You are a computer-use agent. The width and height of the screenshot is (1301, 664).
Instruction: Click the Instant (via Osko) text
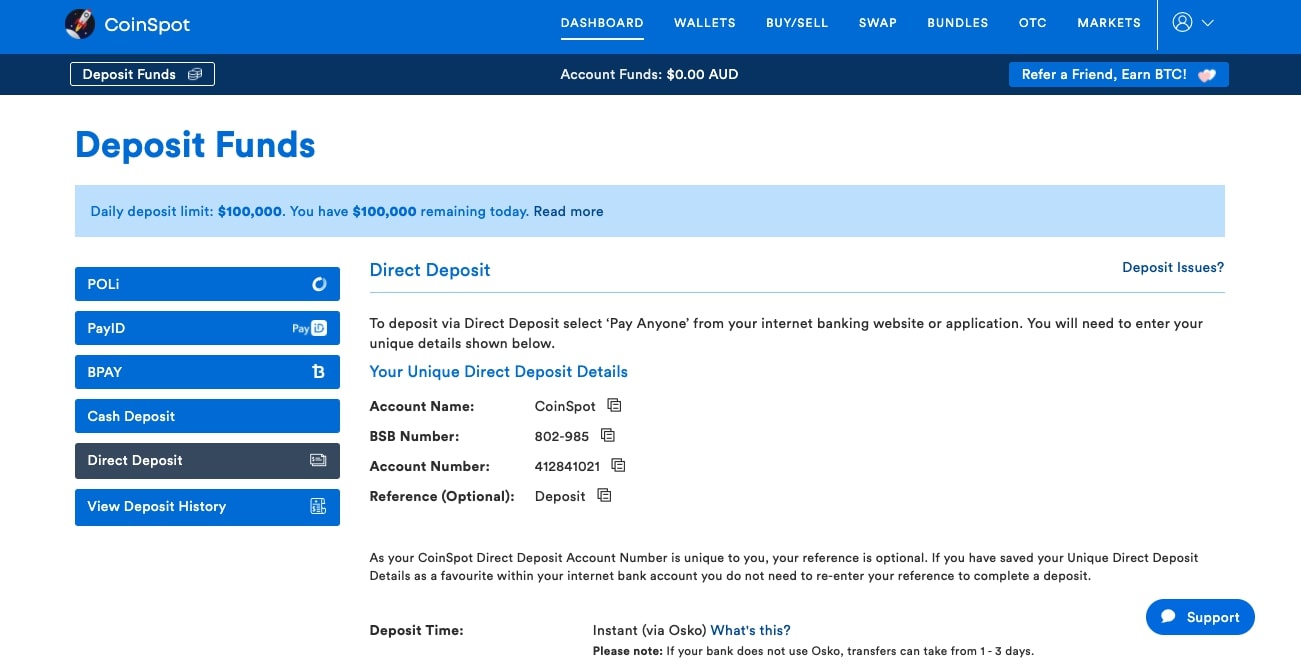(649, 630)
